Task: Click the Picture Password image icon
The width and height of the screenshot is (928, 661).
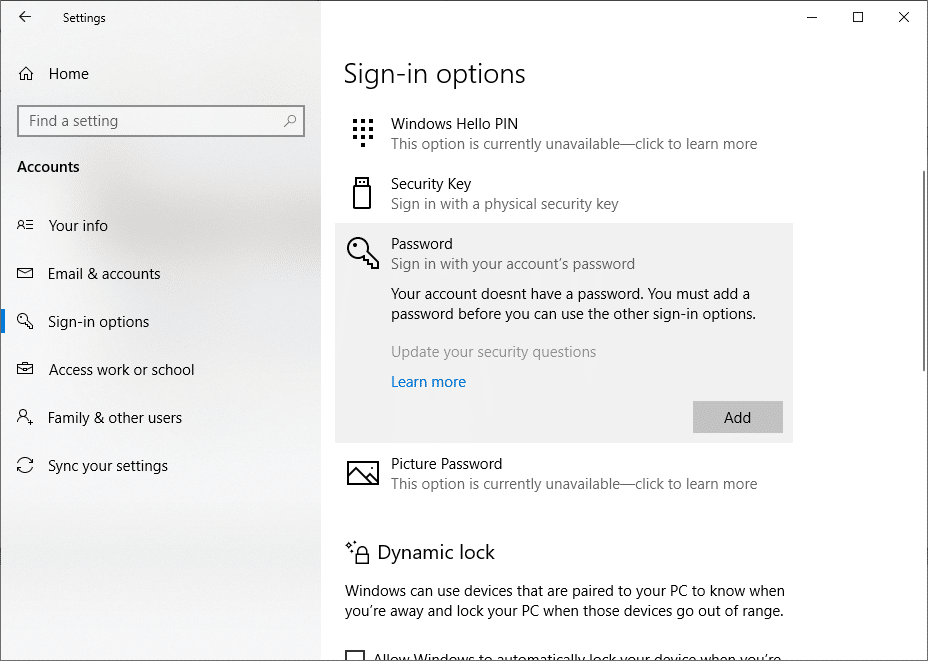Action: (x=362, y=473)
